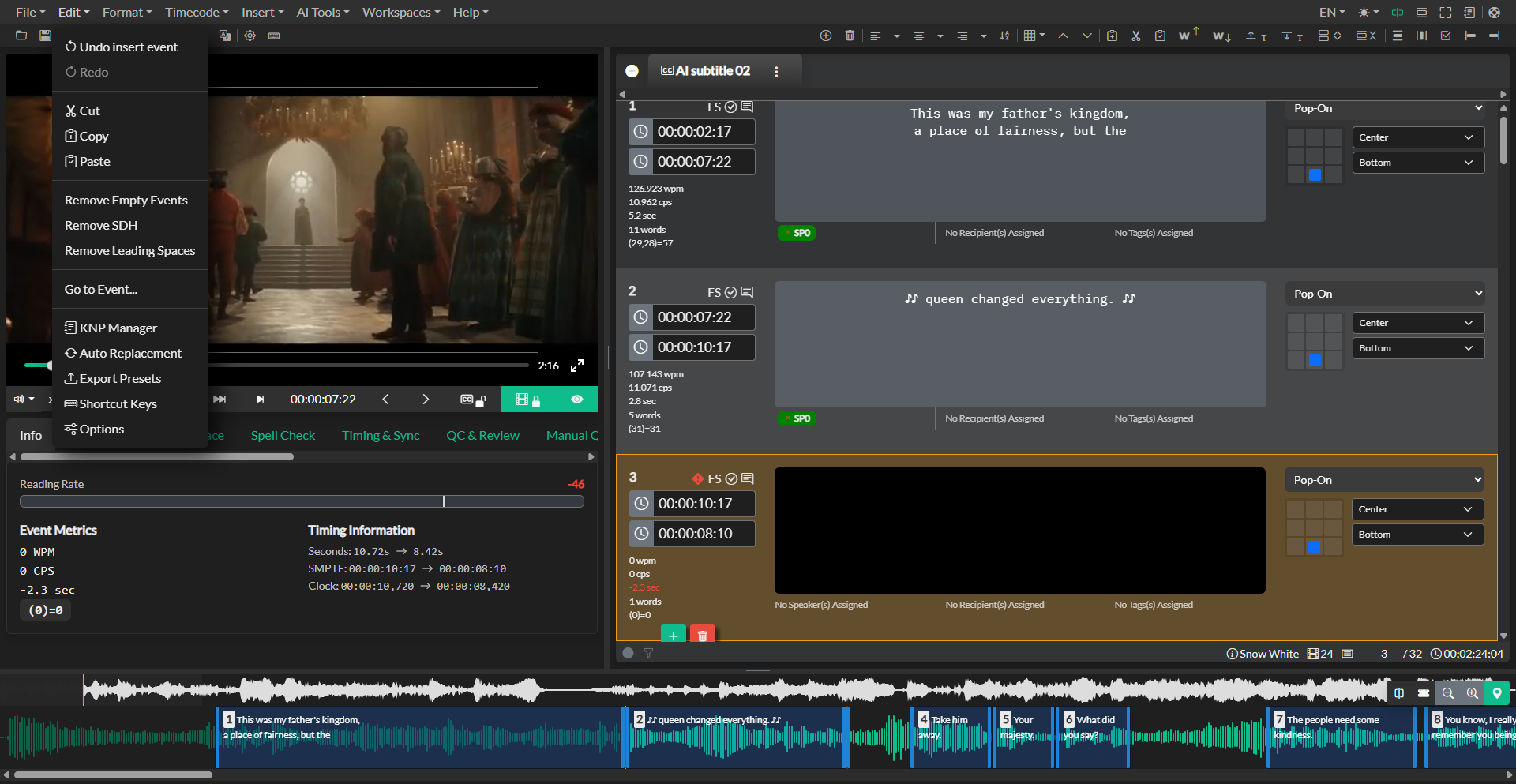Open the theme brightness icon top right

1365,12
